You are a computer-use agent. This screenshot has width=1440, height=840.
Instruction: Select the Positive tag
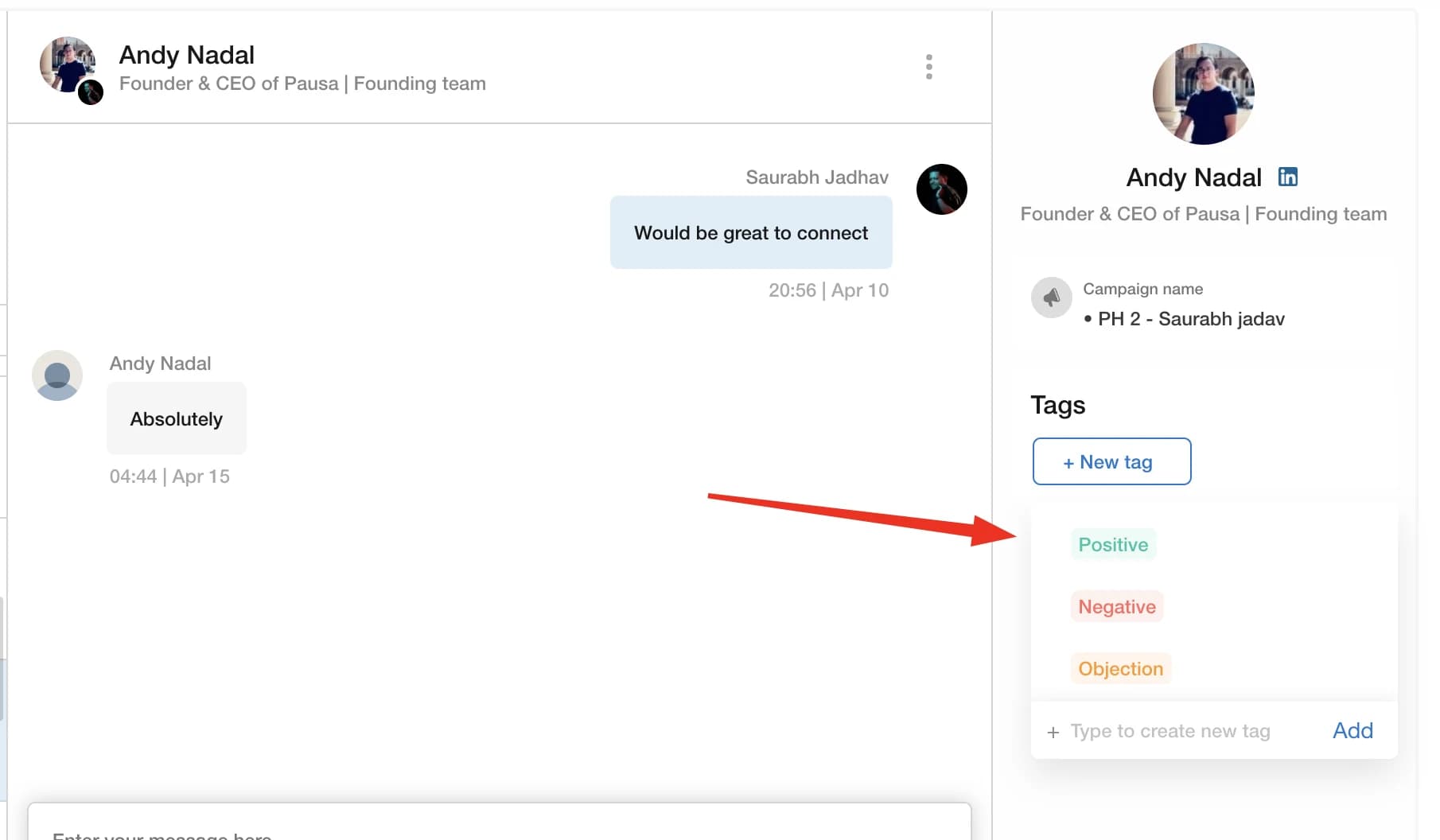1113,545
